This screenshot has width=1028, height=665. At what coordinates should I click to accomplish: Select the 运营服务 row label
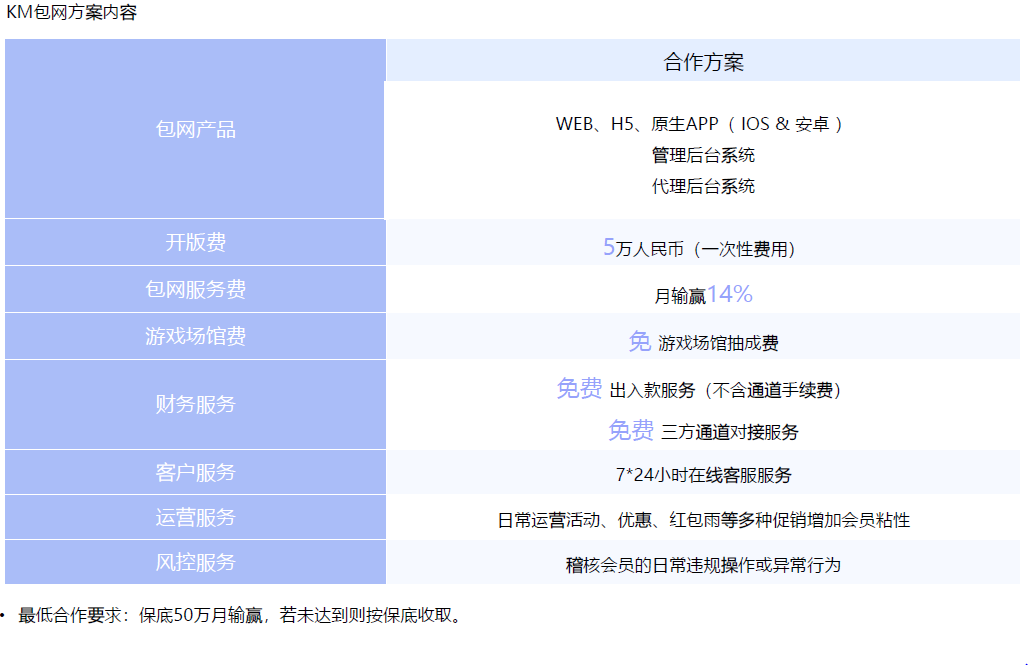195,517
